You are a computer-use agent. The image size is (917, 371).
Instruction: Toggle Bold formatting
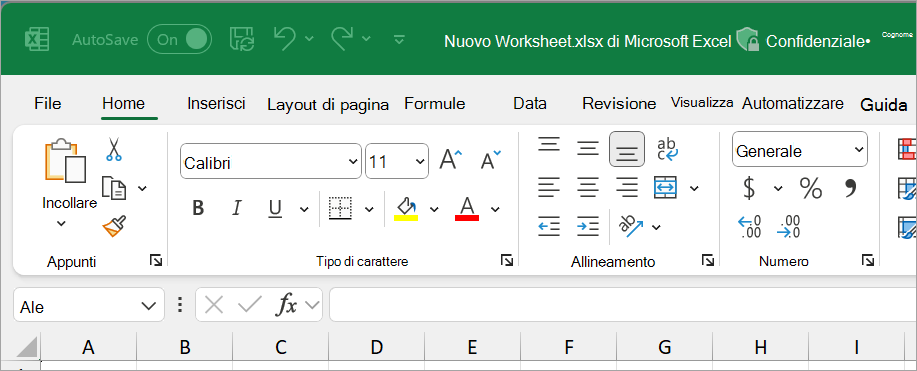click(x=198, y=208)
